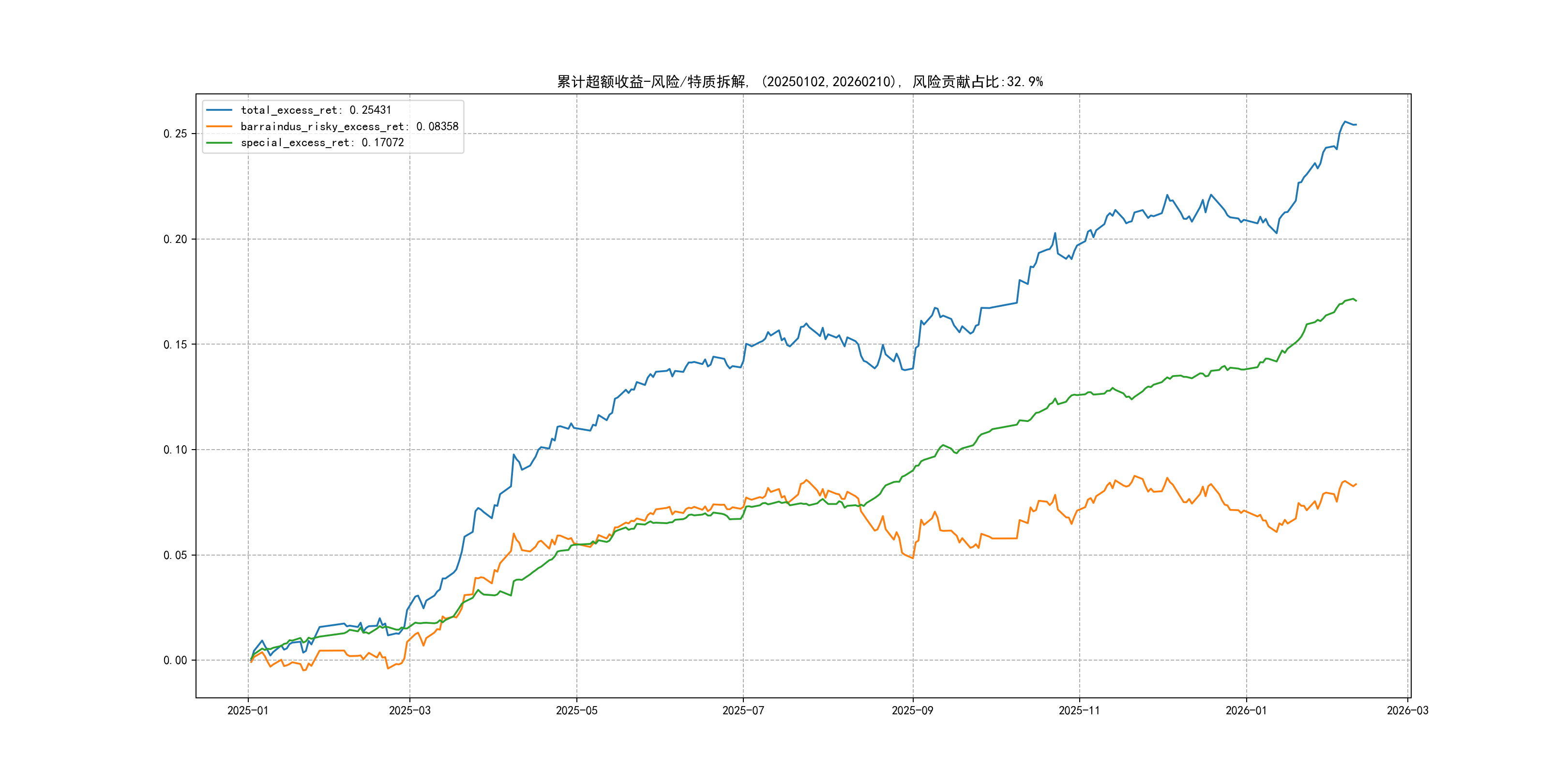Click the orange barraindus_risky_excess_ret legend swatch
Image resolution: width=1568 pixels, height=784 pixels.
coord(219,127)
